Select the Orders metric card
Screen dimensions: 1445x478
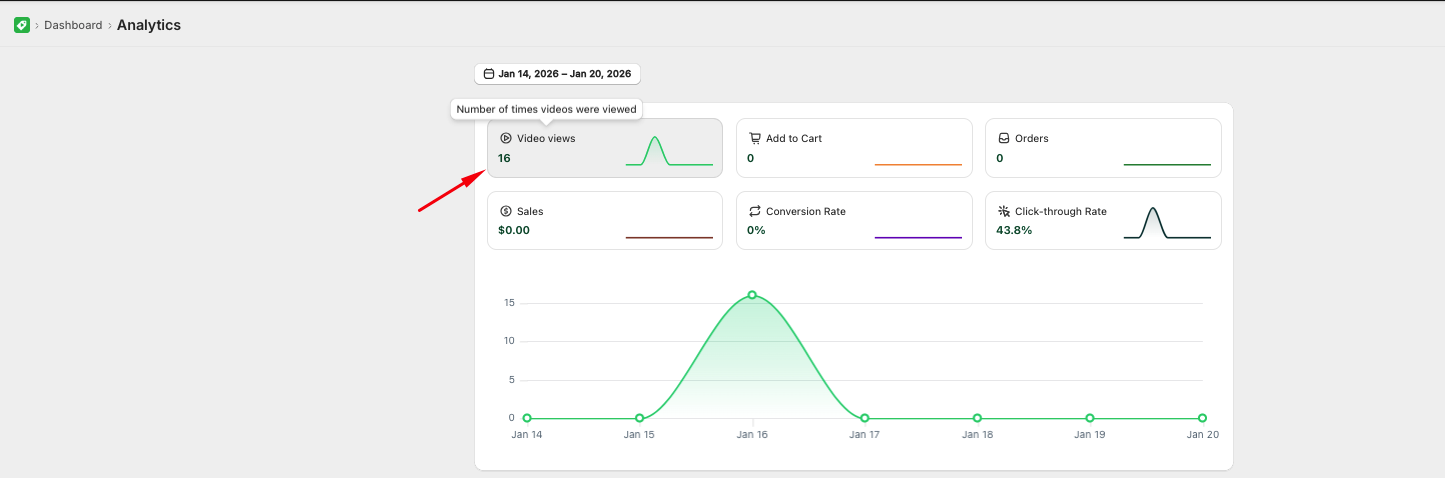[1103, 148]
